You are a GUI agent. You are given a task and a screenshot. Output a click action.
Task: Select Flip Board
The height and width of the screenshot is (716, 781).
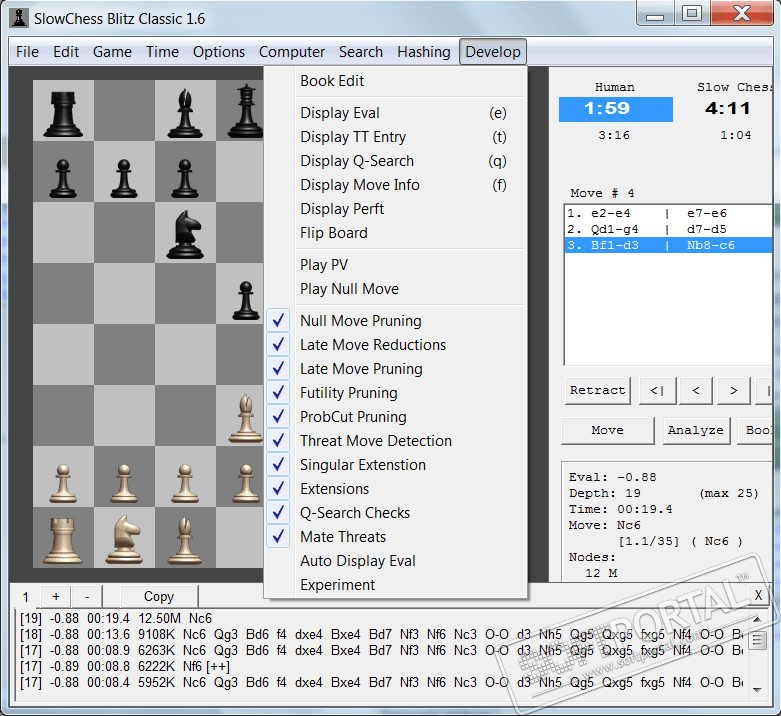click(x=395, y=233)
